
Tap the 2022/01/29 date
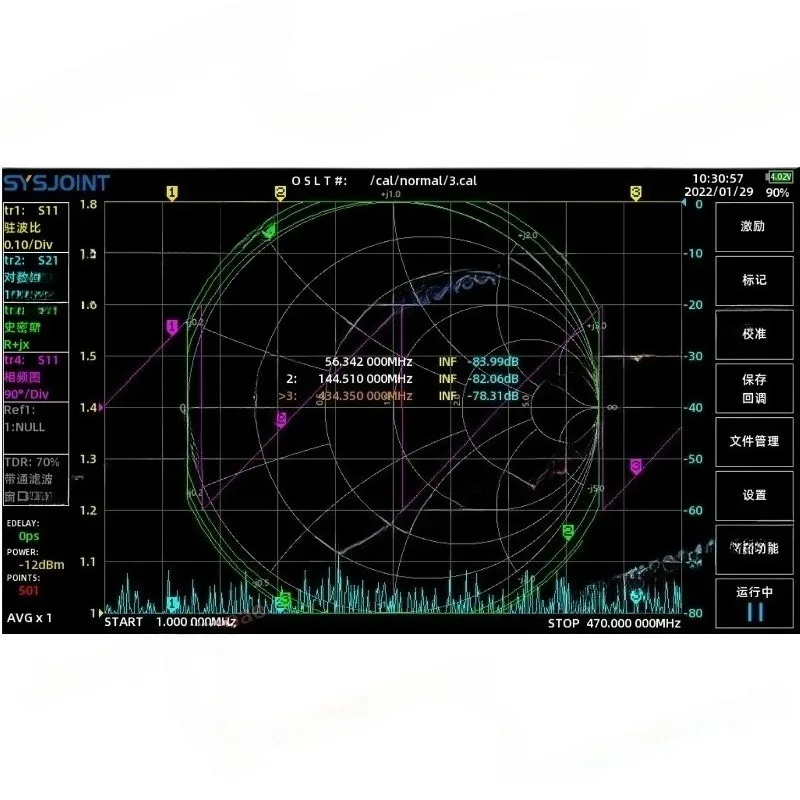pyautogui.click(x=718, y=192)
